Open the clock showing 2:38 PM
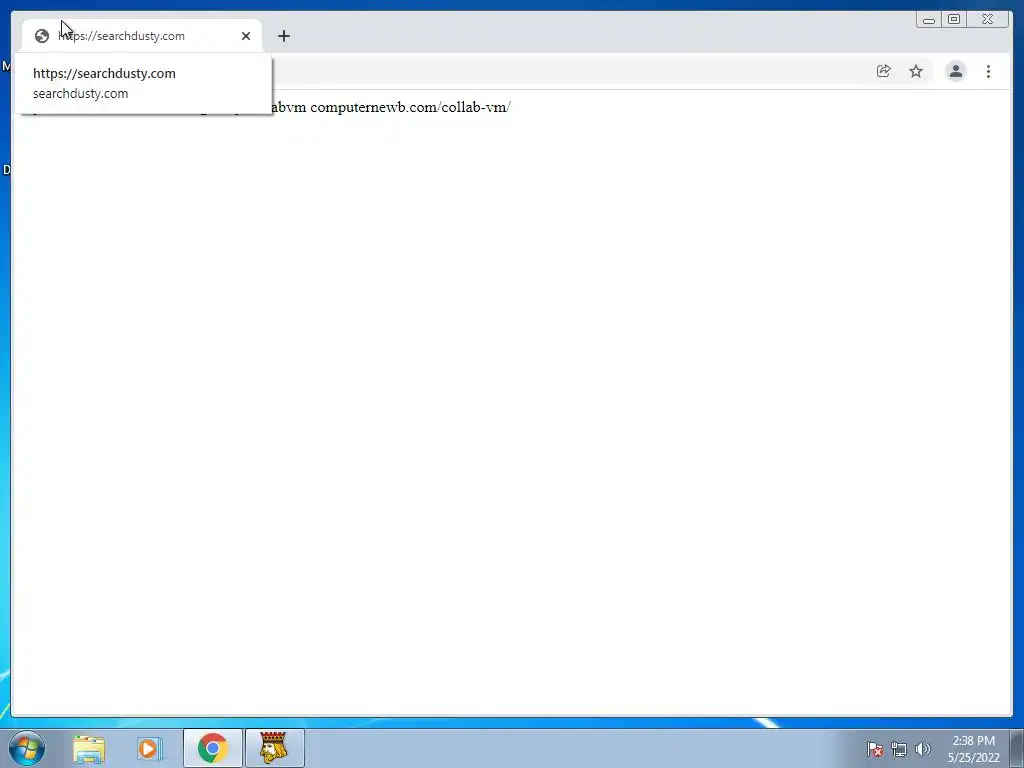Screen dimensions: 1024x768 coord(973,749)
